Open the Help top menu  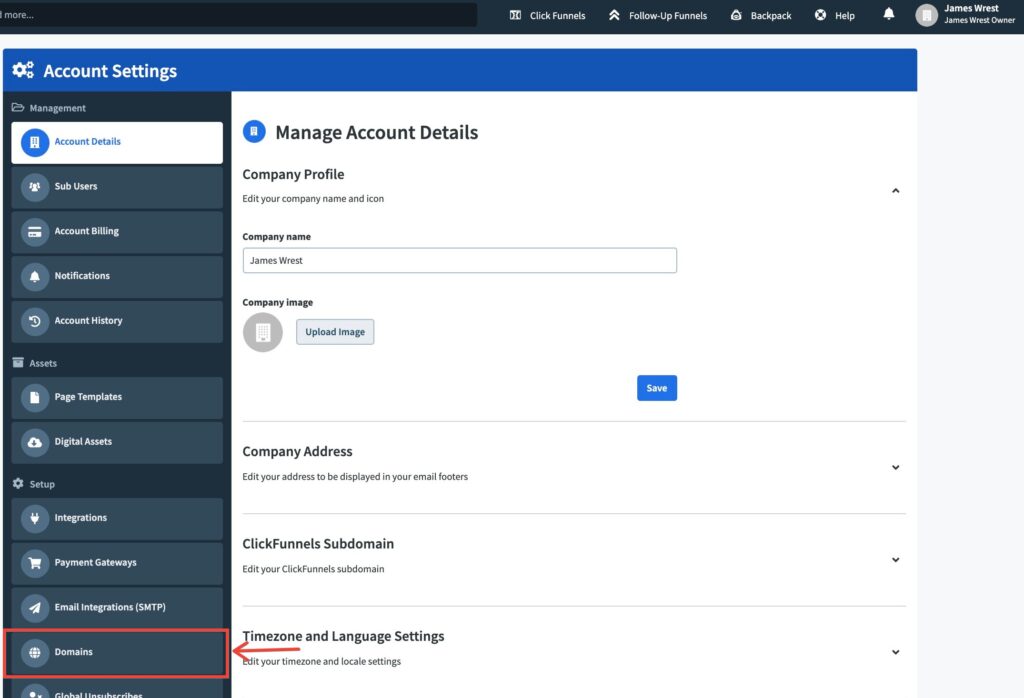pos(835,15)
